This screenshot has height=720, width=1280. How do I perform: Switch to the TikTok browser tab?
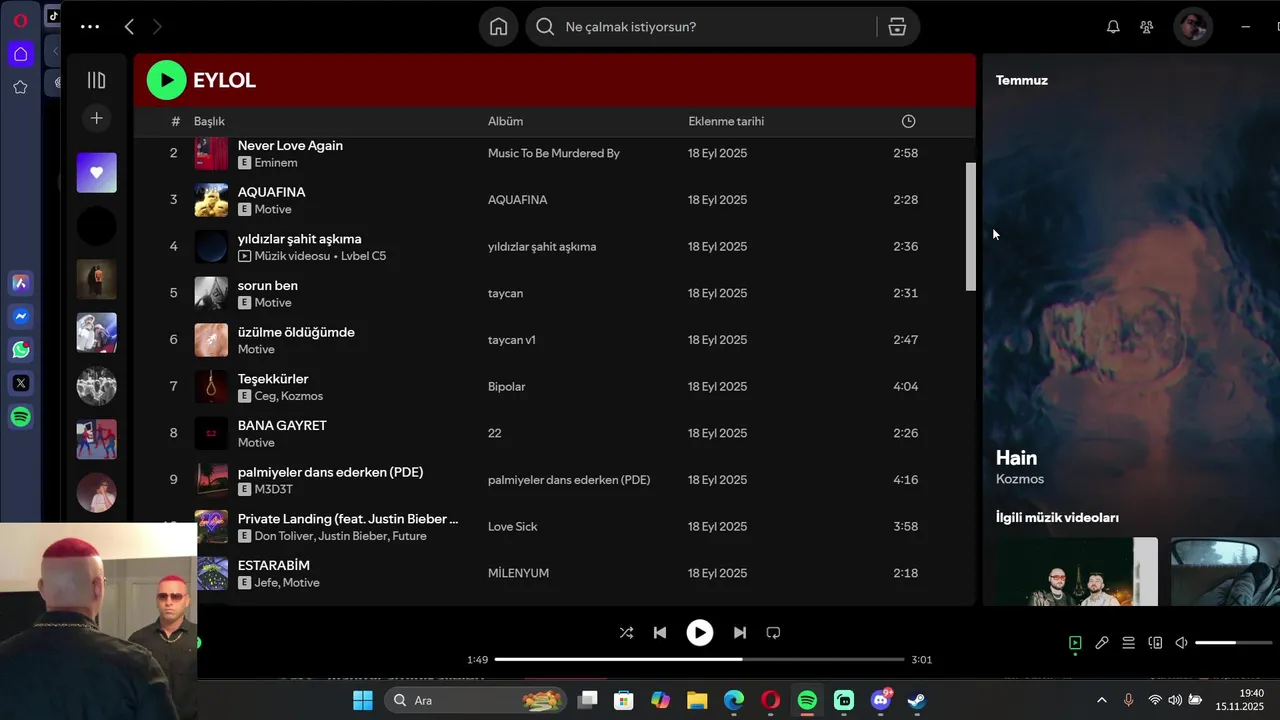click(x=53, y=15)
